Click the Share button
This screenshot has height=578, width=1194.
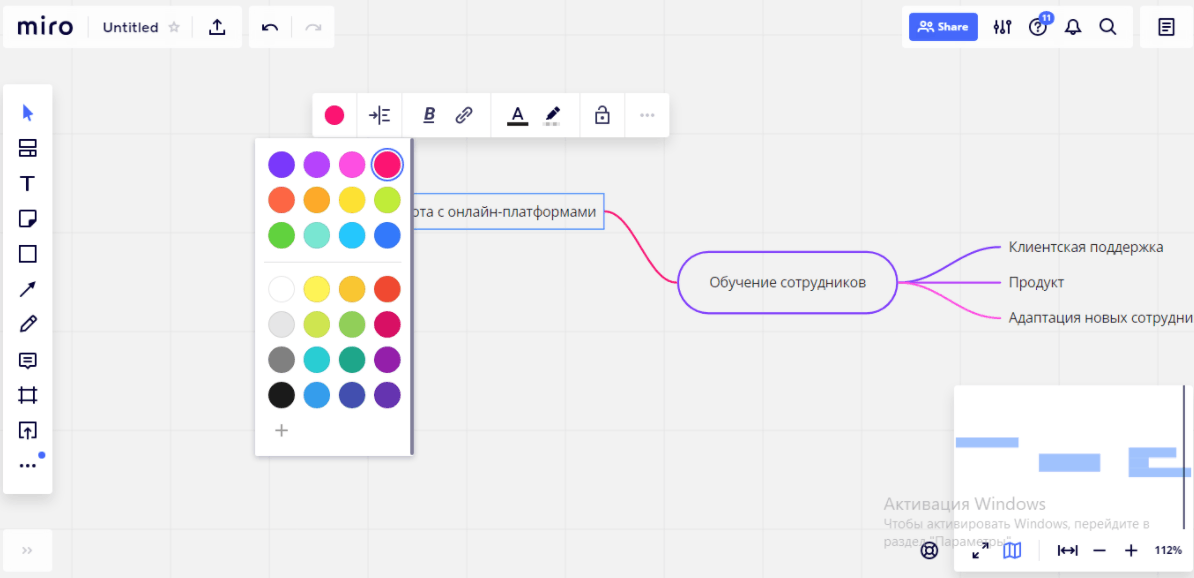(x=943, y=27)
